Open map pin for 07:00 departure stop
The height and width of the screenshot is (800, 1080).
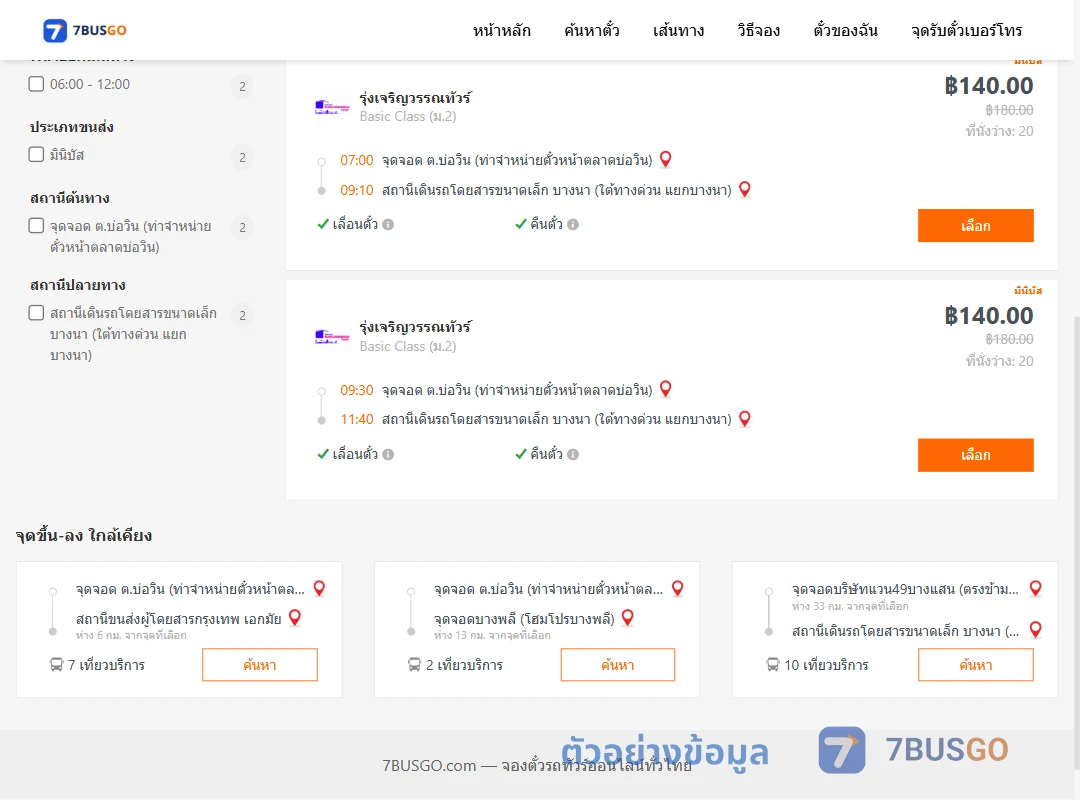click(665, 160)
